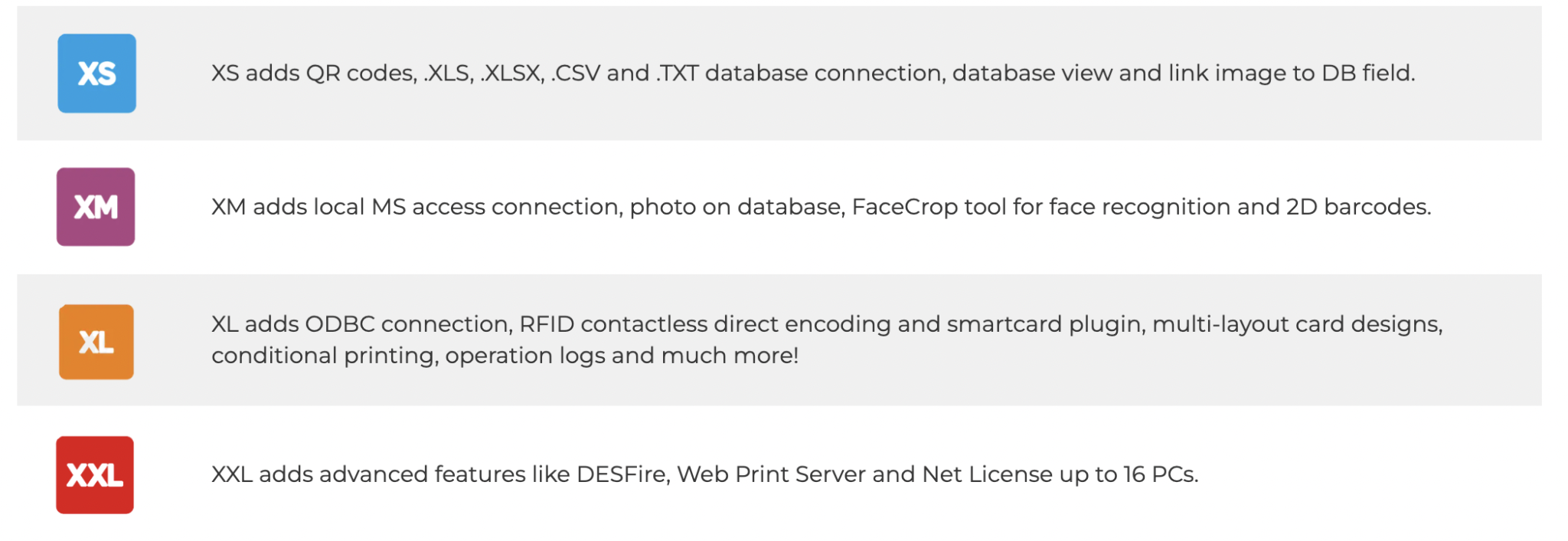Click the XXL edition description sentence
Screen dimensions: 1568x541
(x=704, y=474)
